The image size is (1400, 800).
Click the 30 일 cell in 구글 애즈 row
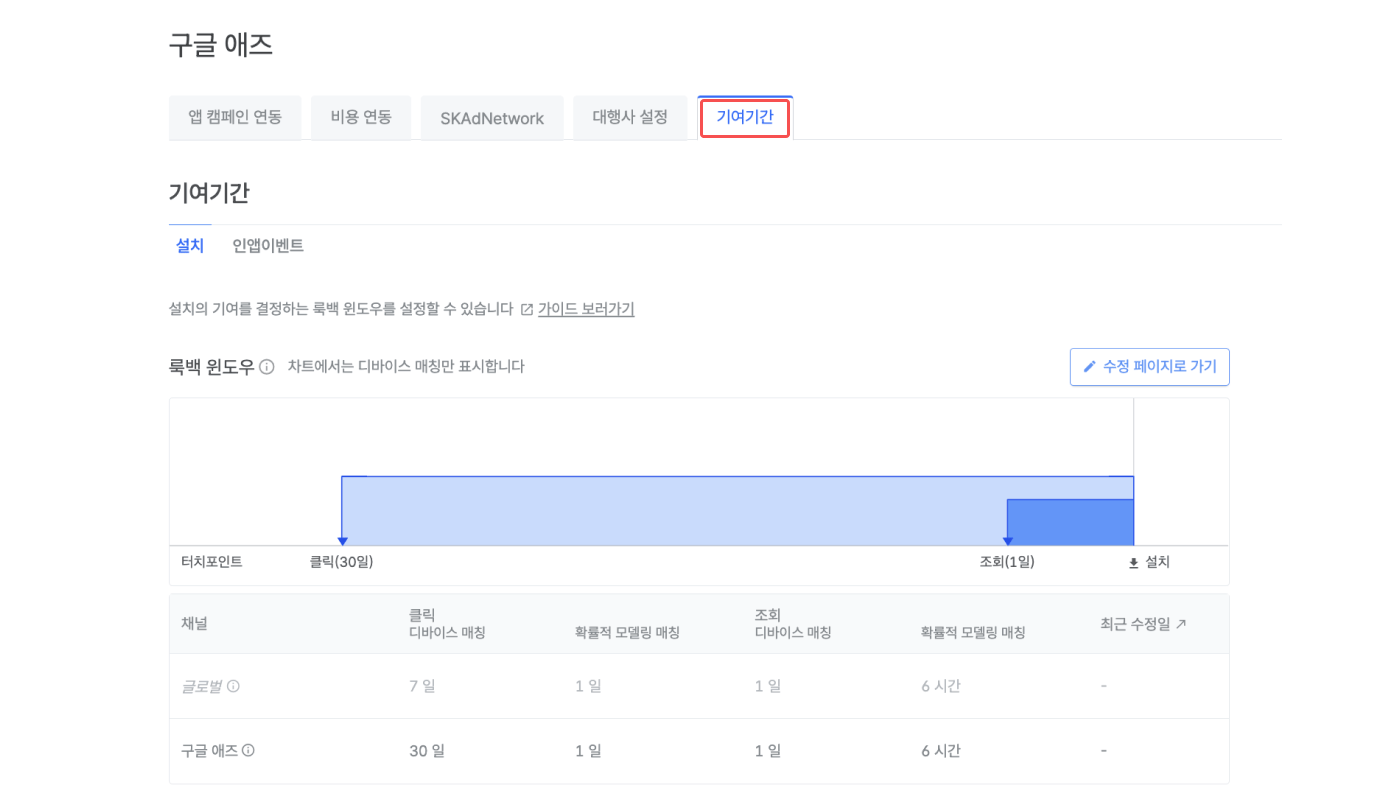(427, 751)
